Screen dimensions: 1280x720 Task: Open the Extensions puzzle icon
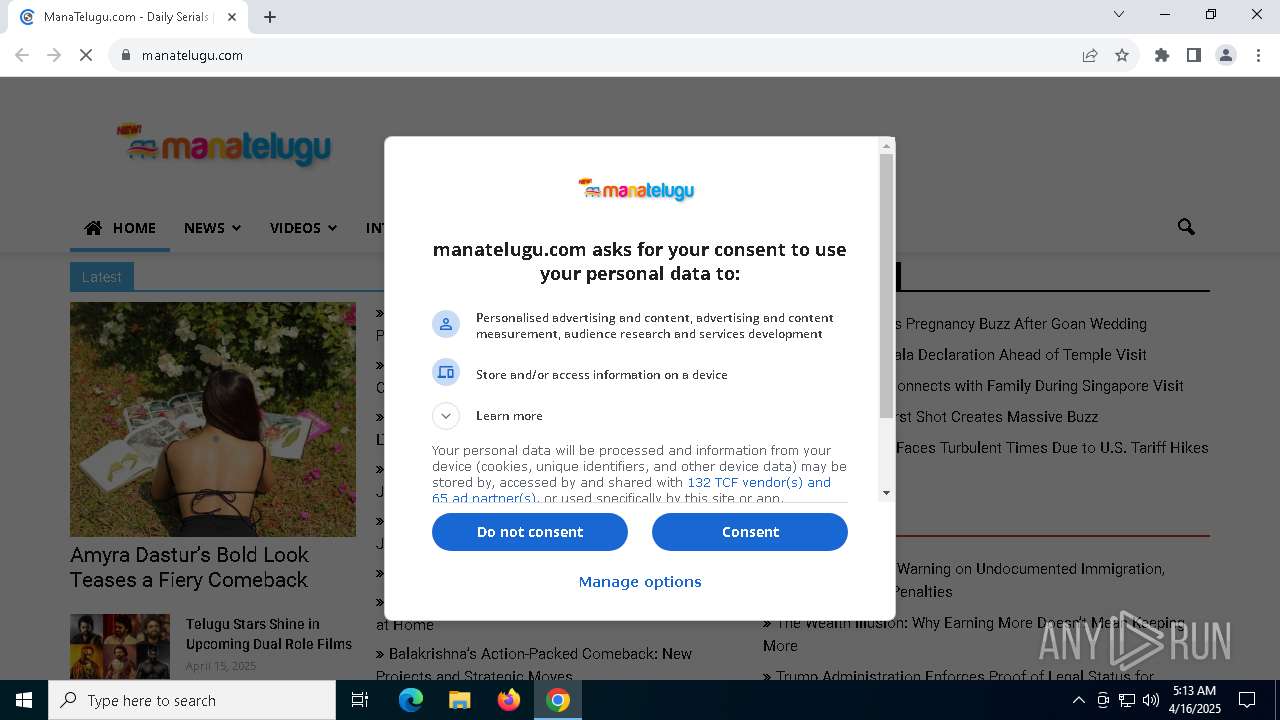pyautogui.click(x=1162, y=55)
